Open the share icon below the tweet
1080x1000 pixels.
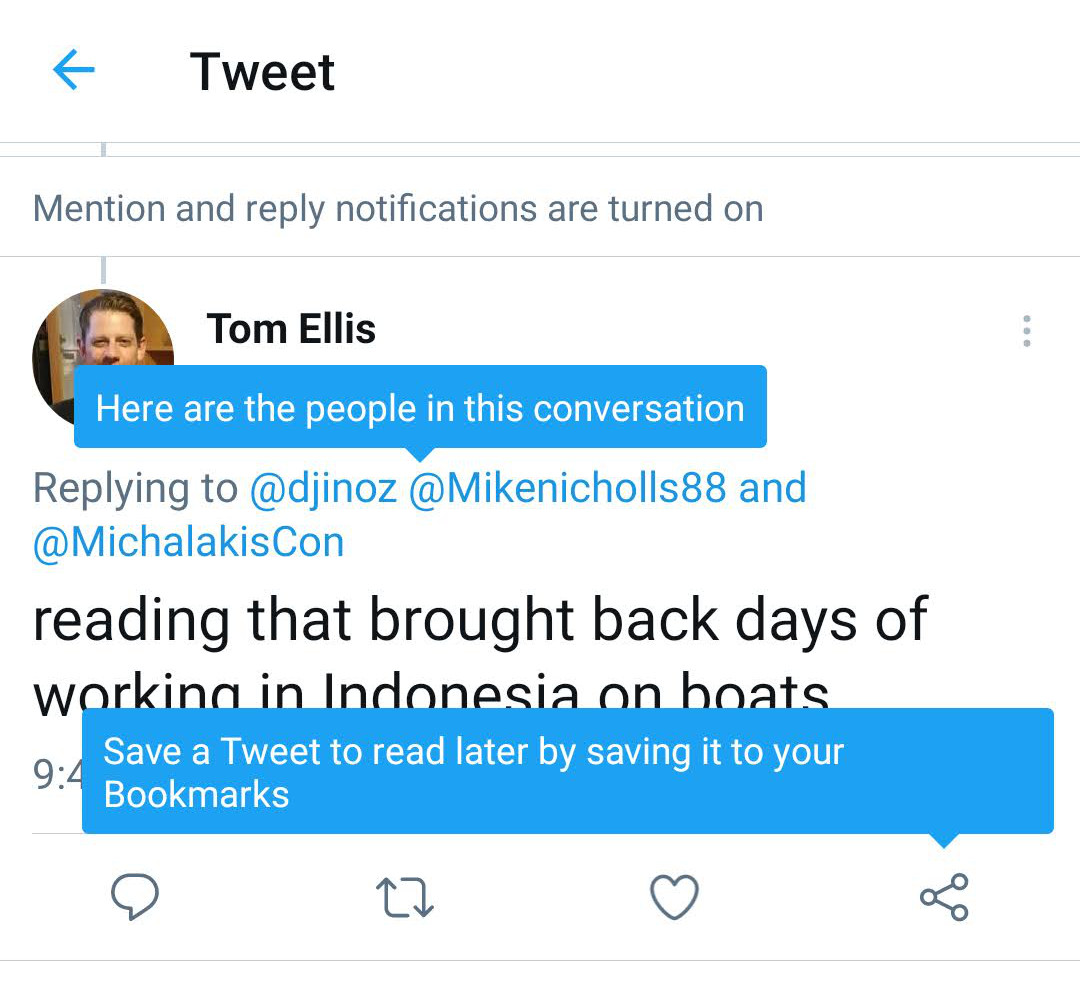click(944, 897)
